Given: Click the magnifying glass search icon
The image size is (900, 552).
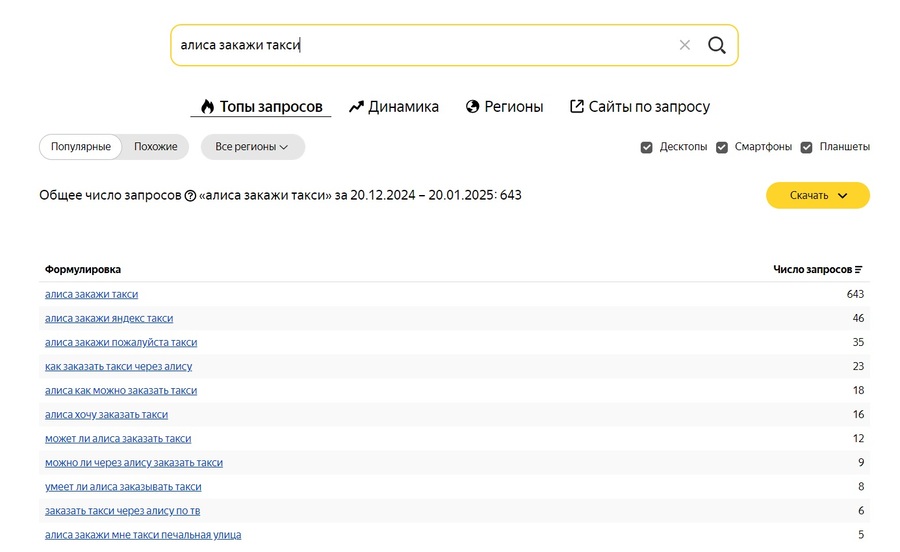Looking at the screenshot, I should pyautogui.click(x=716, y=45).
